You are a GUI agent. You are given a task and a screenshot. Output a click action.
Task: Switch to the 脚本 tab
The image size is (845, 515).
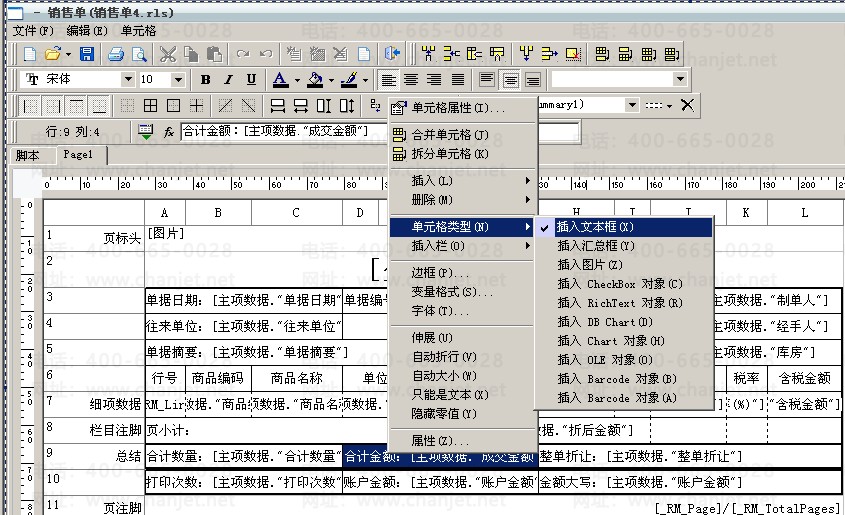[x=28, y=155]
